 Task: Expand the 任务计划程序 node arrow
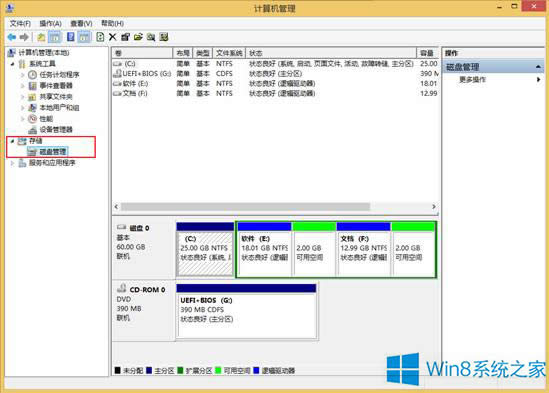point(22,75)
